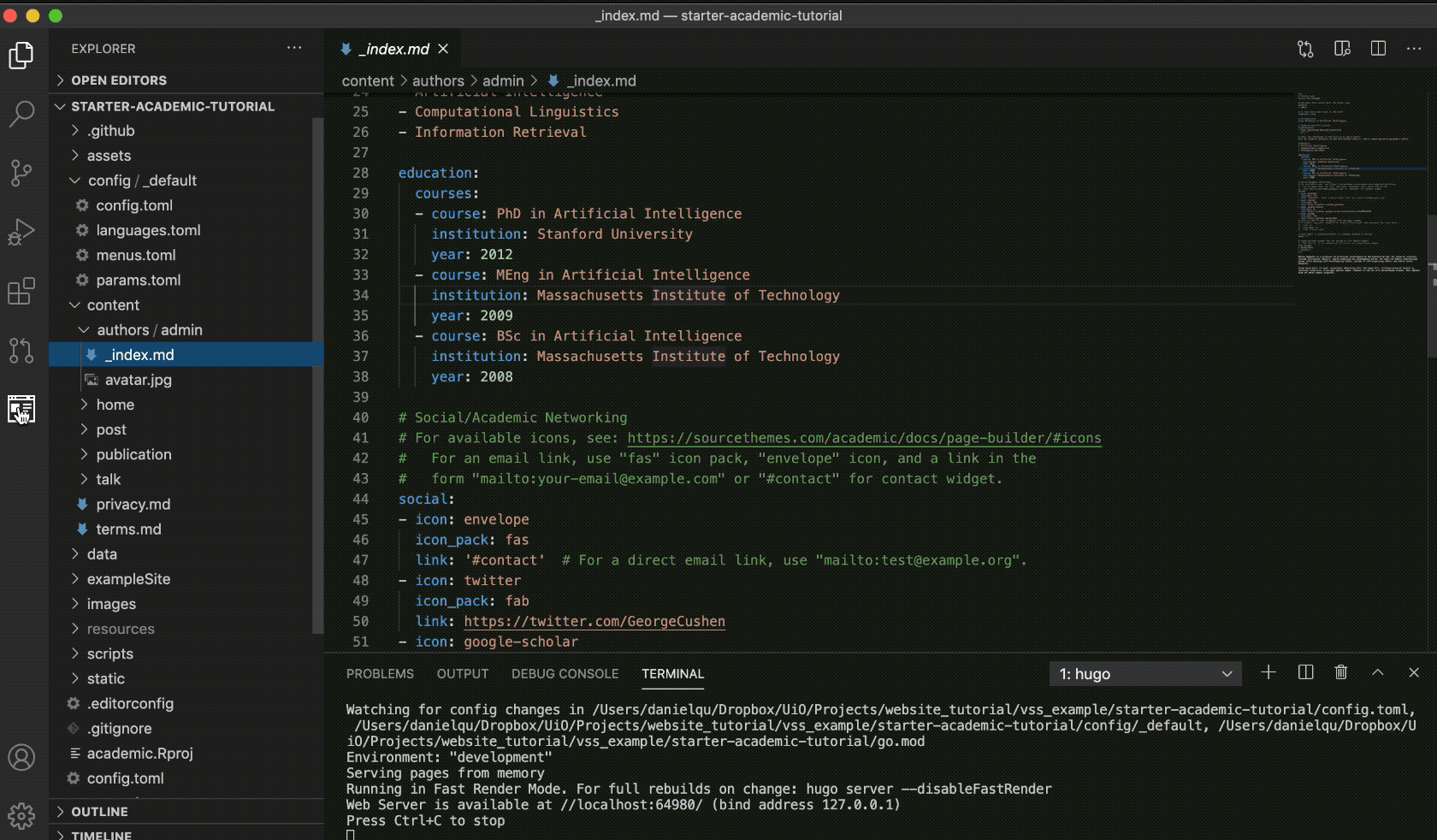Open avatar.jpg in the explorer

[138, 380]
